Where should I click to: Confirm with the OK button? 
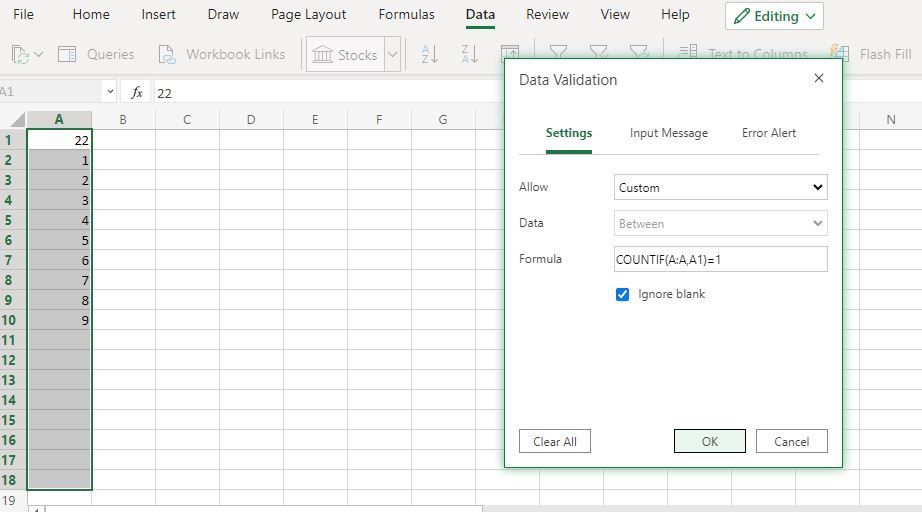(x=710, y=441)
